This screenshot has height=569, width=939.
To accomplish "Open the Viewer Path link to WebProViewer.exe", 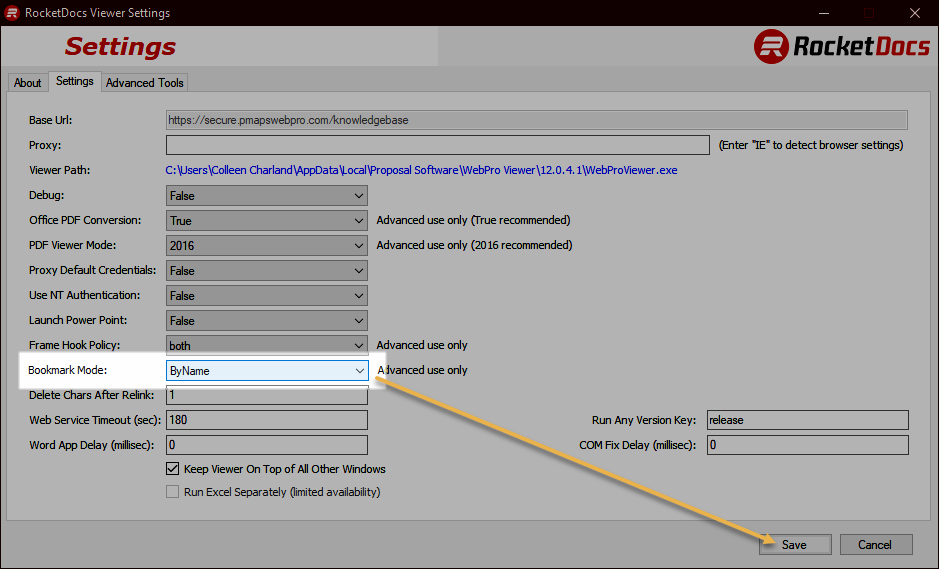I will pos(421,170).
